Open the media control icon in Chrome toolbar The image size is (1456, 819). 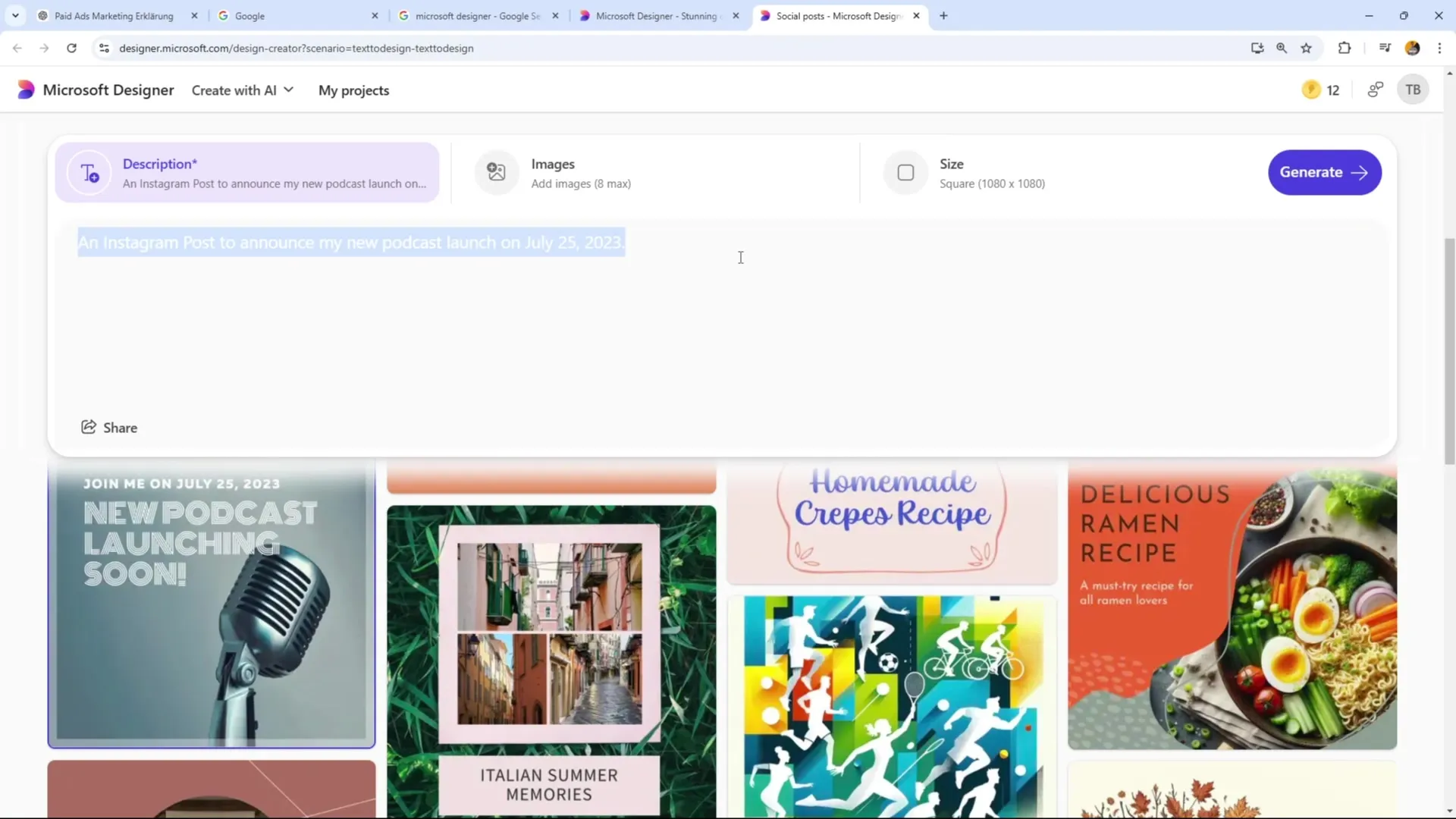[x=1385, y=48]
